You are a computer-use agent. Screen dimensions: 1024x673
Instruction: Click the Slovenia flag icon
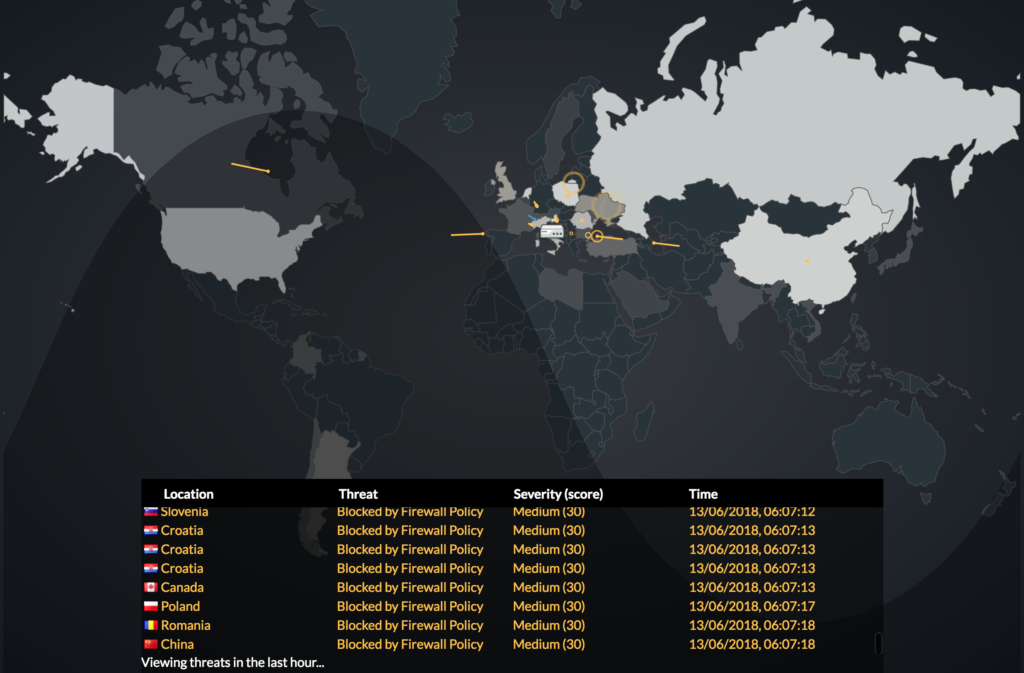151,512
